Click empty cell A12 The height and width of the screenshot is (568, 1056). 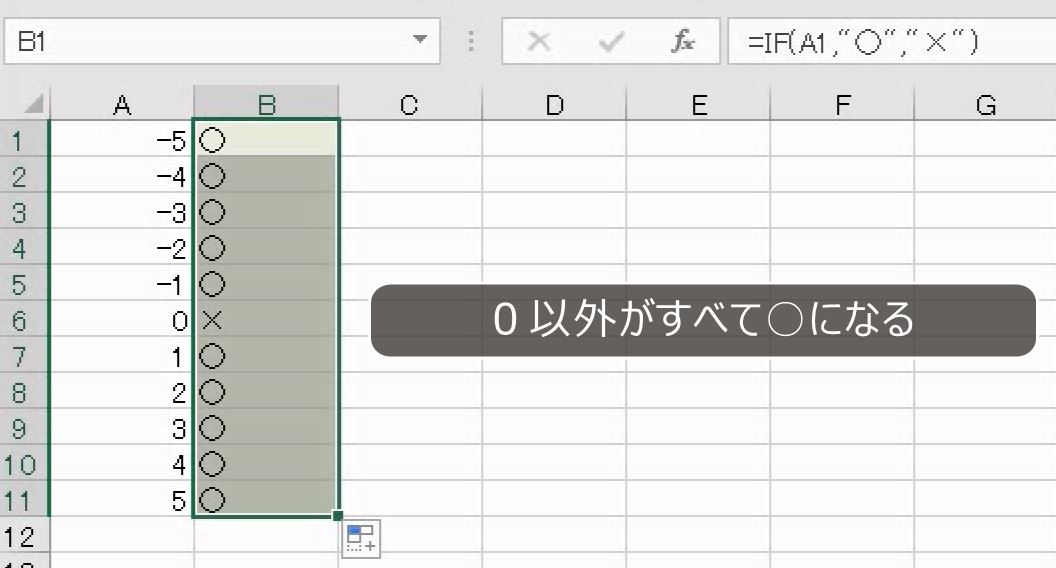122,535
